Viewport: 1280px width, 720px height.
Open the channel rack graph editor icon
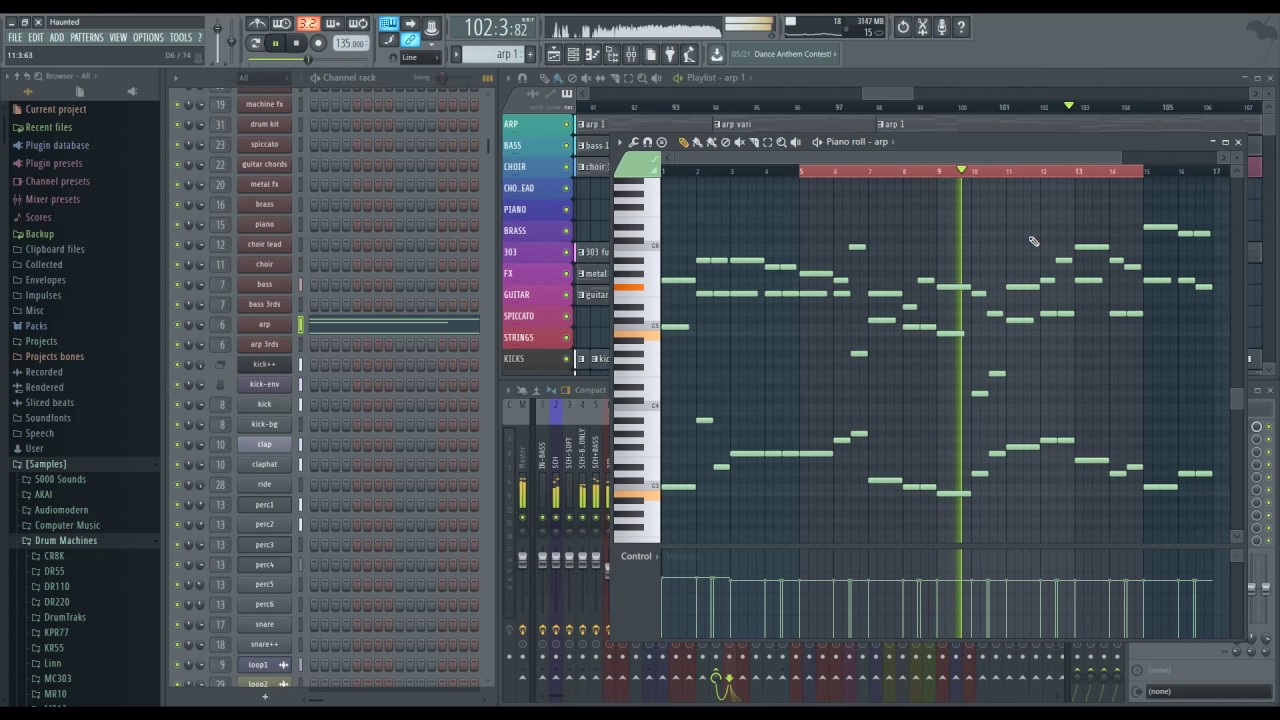[487, 78]
